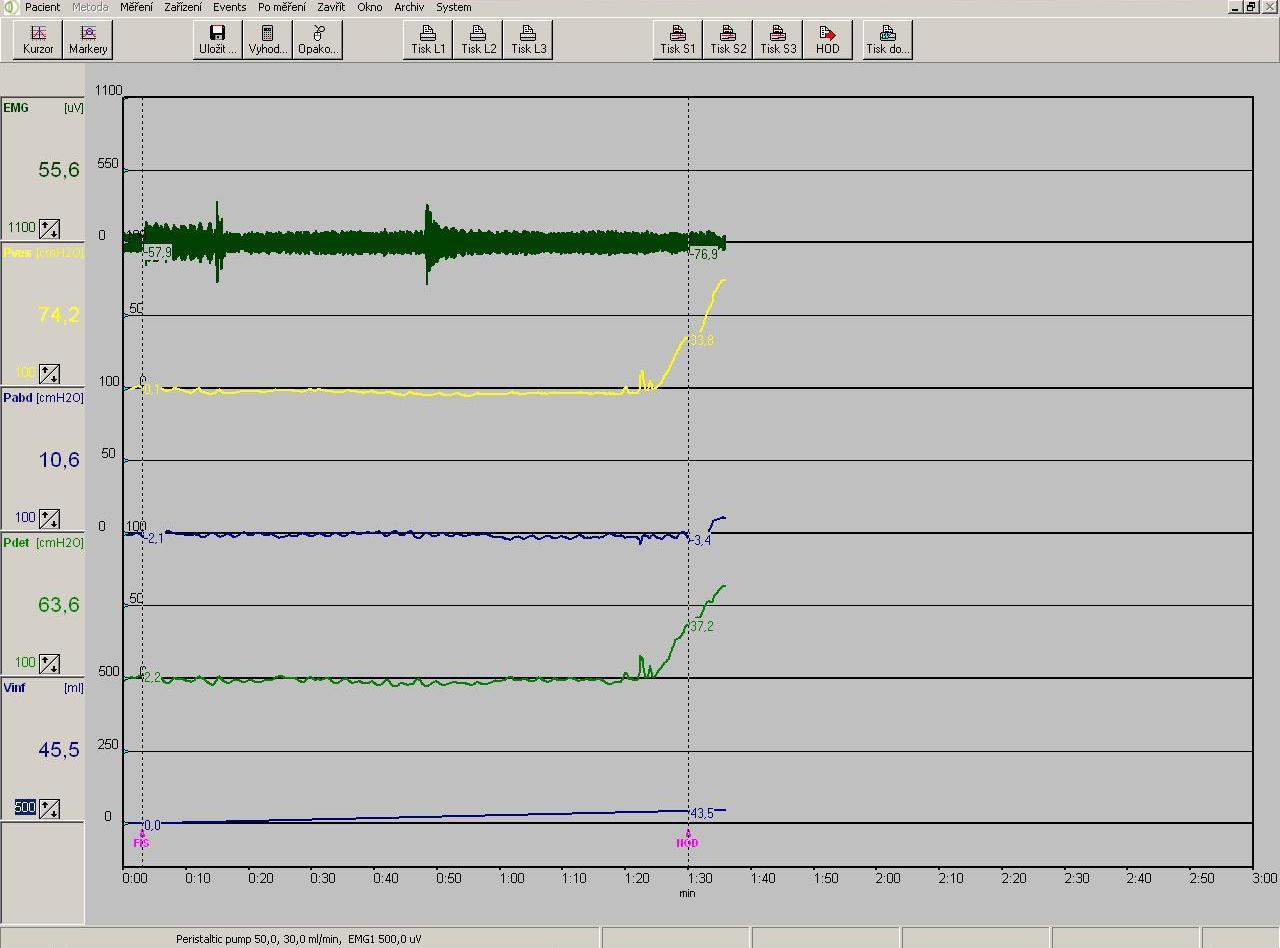This screenshot has width=1280, height=948.
Task: Open the Pacient menu
Action: click(43, 7)
